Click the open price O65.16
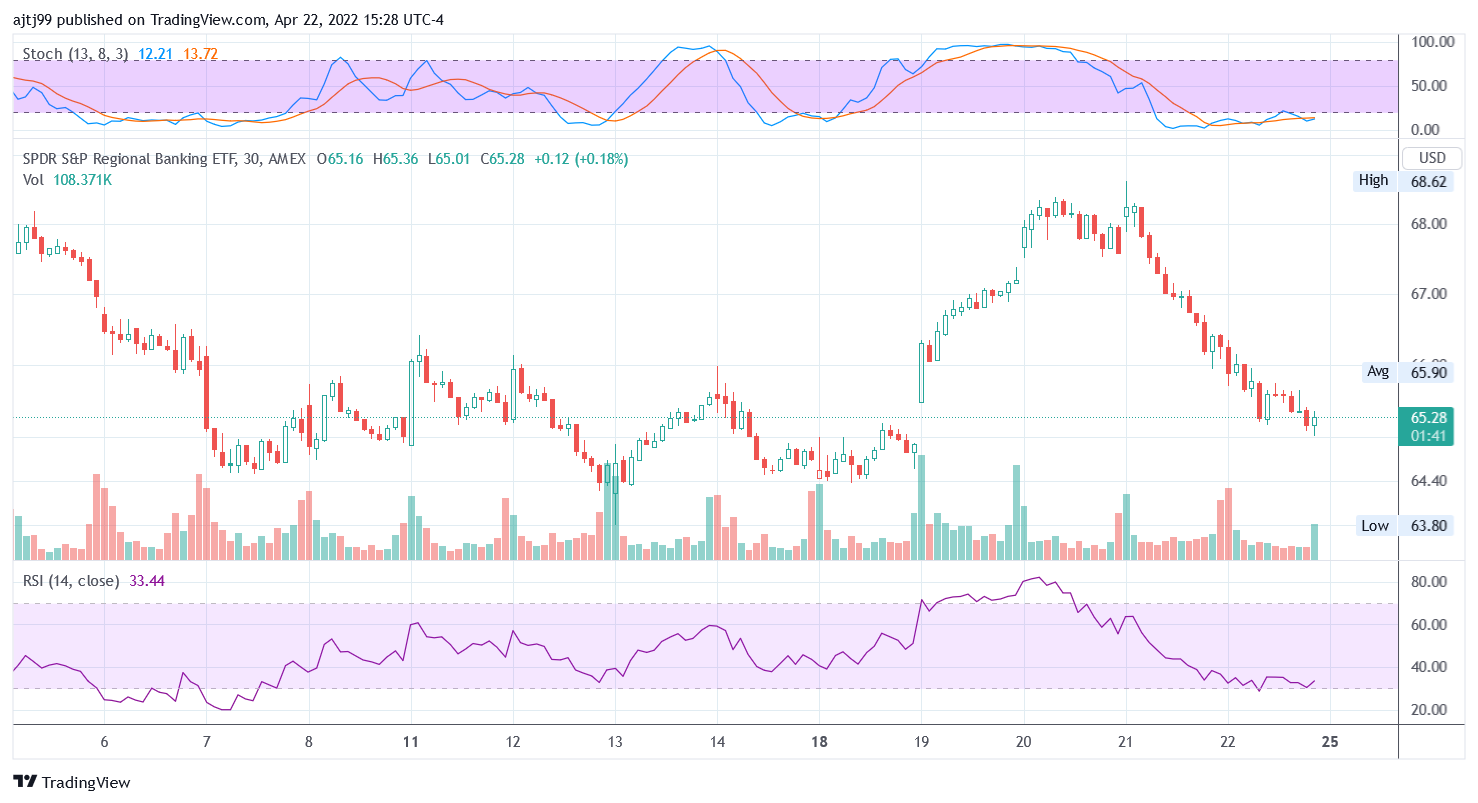 (340, 158)
